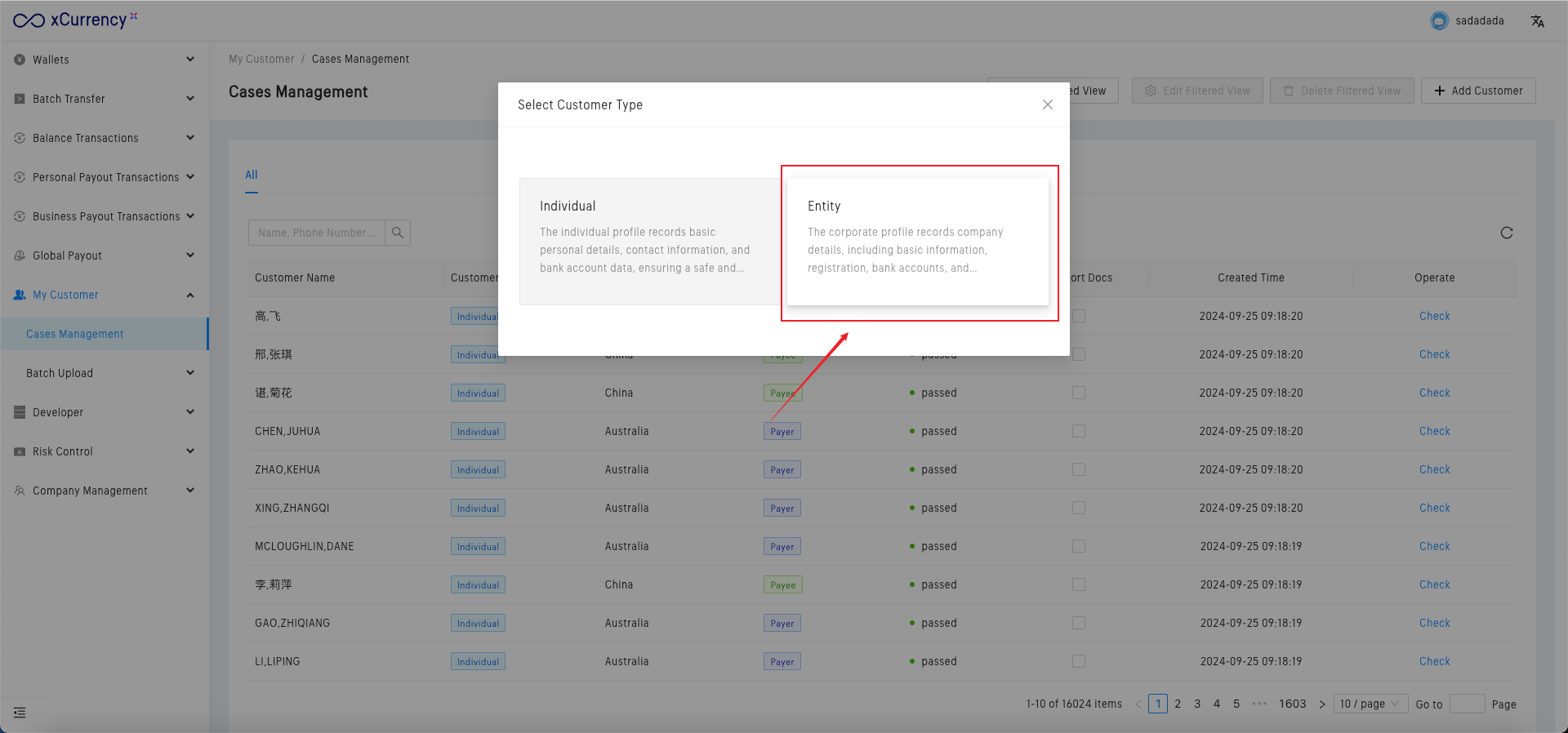Click the Business Payout Transactions icon

coord(20,216)
